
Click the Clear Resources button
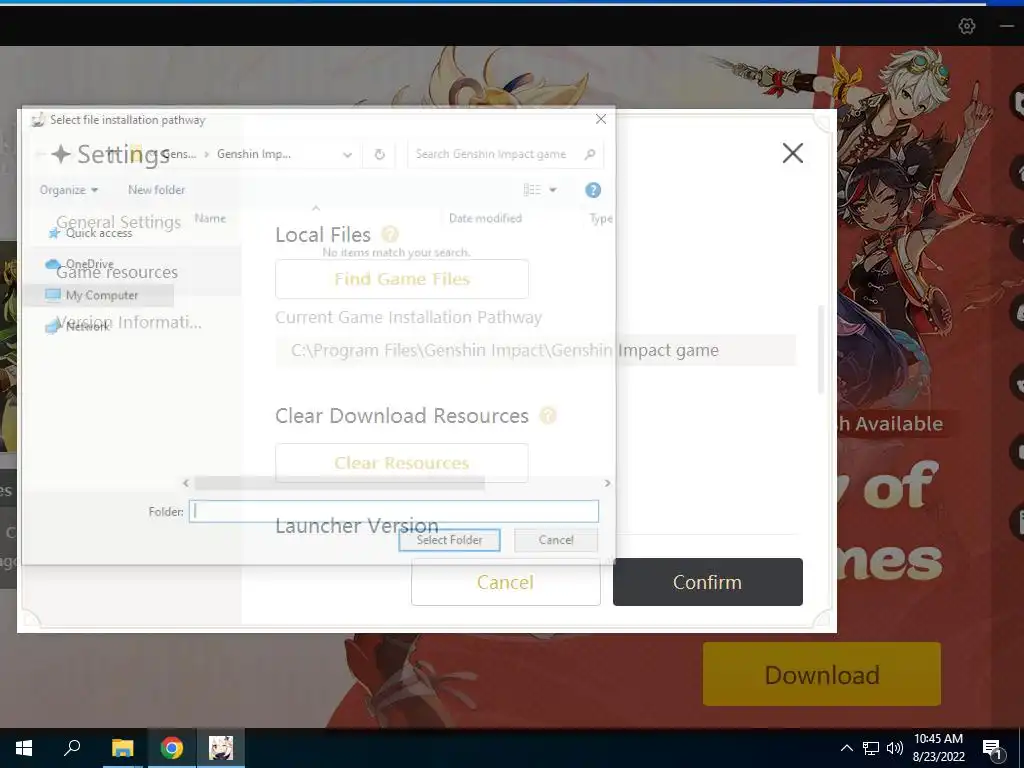402,463
